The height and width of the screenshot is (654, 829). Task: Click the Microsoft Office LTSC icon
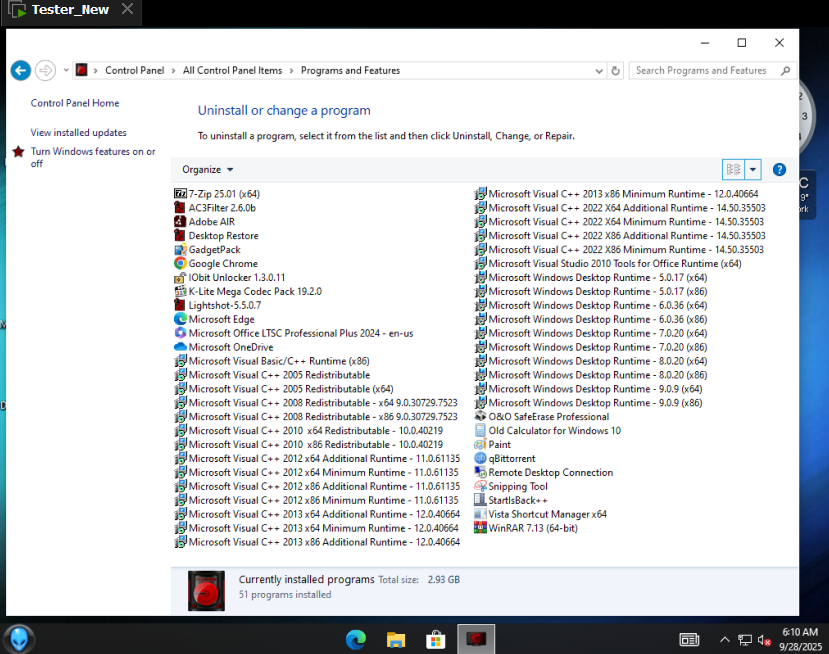pyautogui.click(x=180, y=333)
